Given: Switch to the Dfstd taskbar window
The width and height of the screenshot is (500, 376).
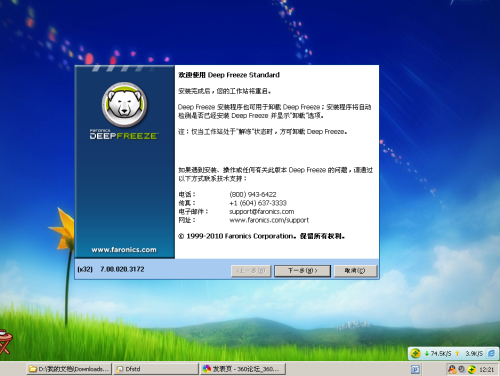Looking at the screenshot, I should tap(156, 369).
